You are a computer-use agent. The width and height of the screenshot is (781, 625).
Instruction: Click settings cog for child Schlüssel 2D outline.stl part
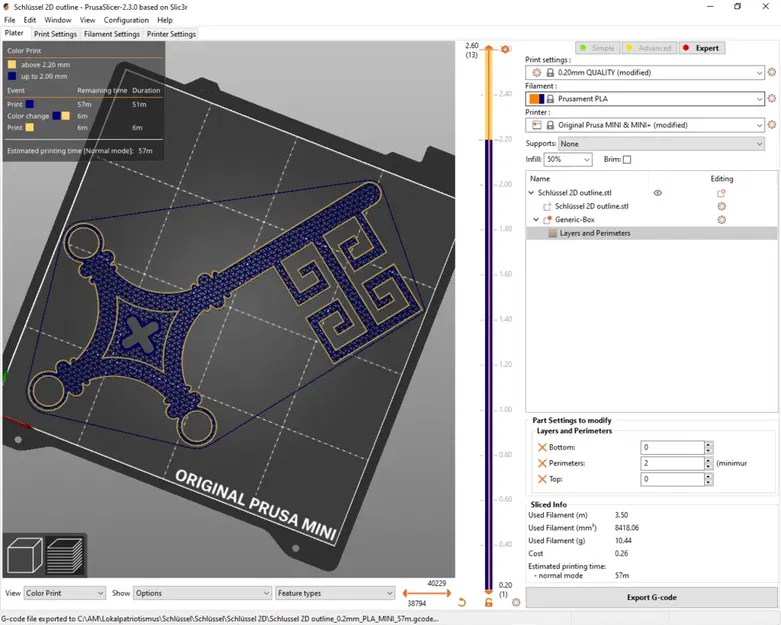coord(721,206)
